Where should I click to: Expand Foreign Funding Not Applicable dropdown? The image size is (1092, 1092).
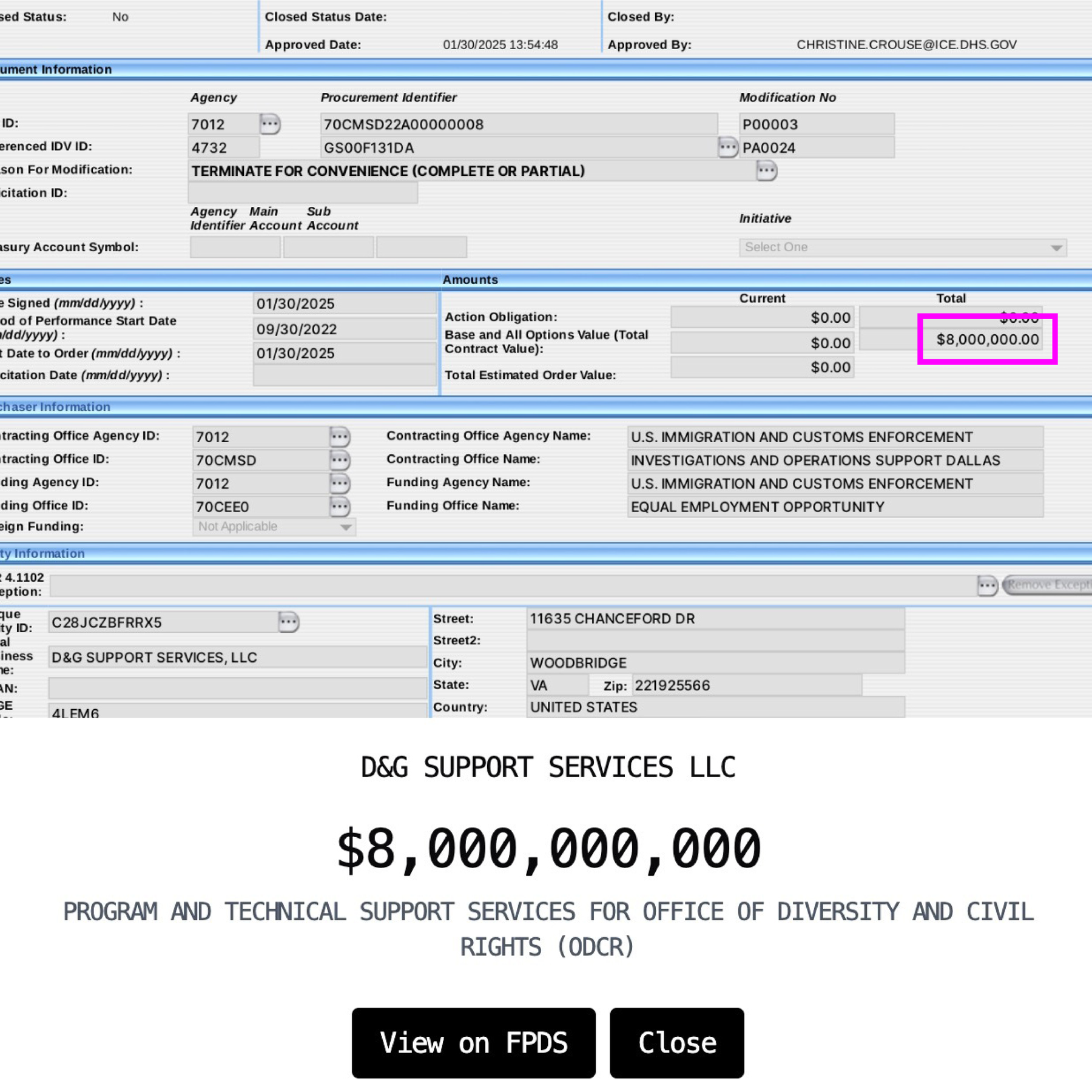pos(274,527)
